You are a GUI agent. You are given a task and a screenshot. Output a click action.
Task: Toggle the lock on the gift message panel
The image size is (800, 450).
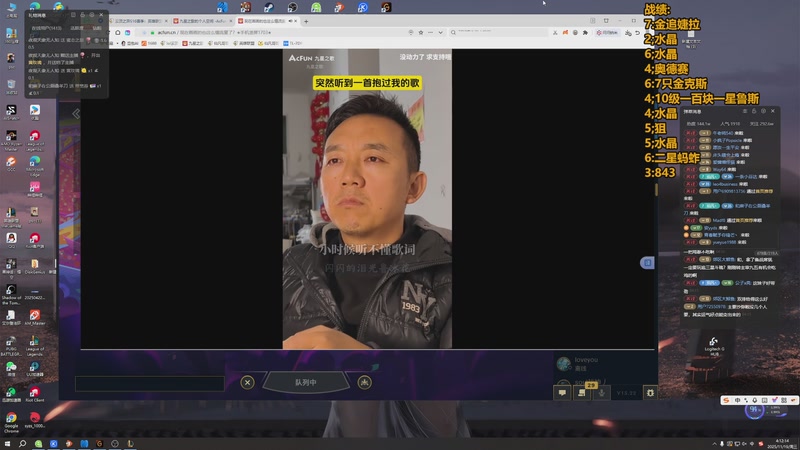point(83,15)
